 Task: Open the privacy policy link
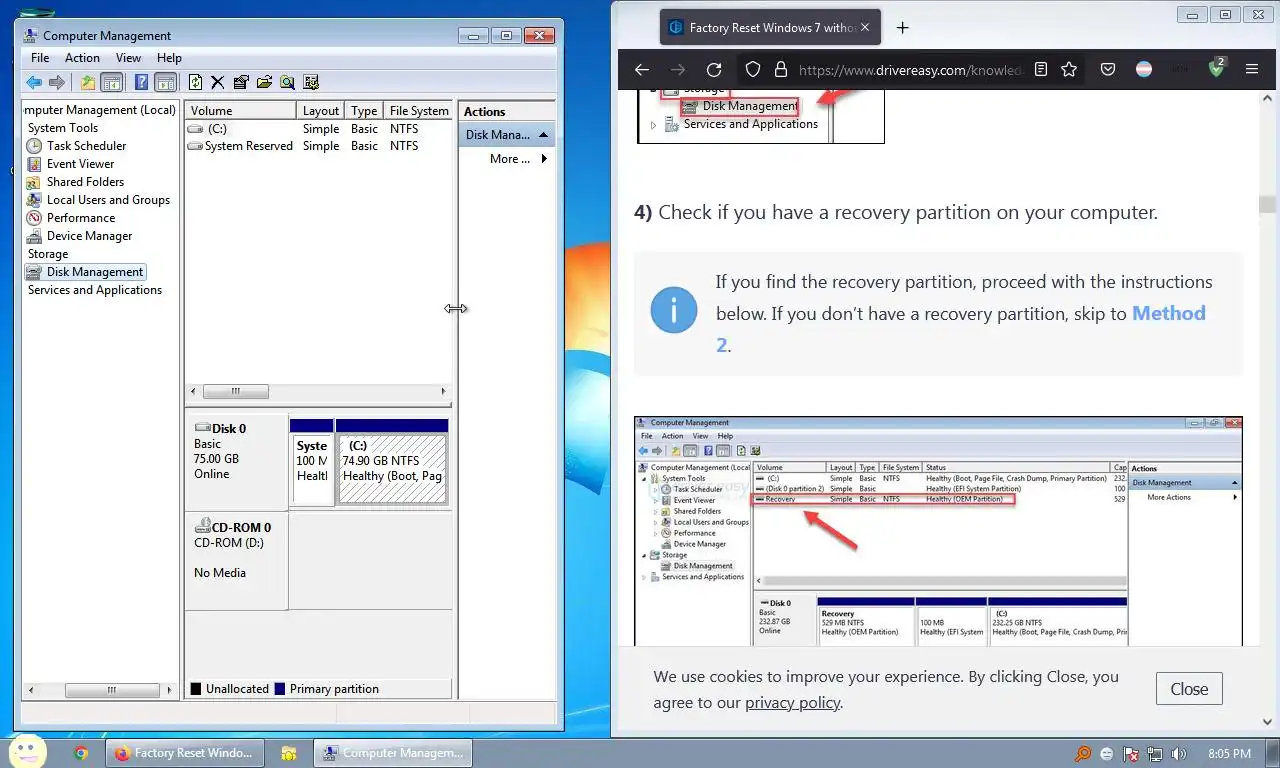point(793,702)
